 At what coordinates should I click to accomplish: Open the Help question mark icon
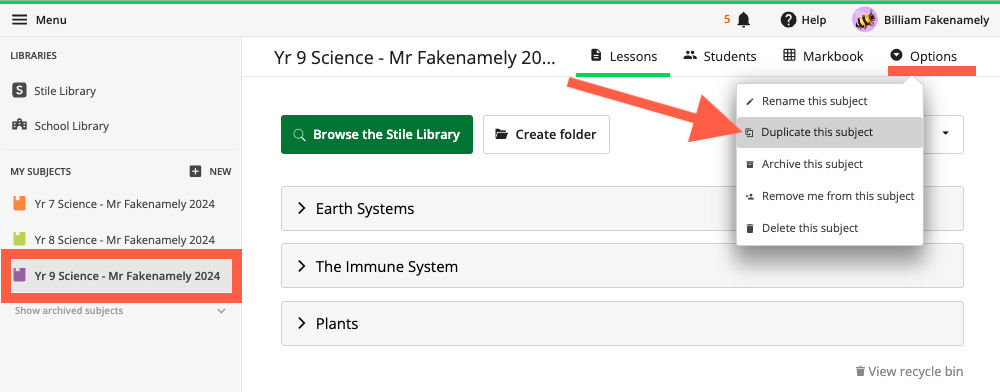[x=788, y=20]
